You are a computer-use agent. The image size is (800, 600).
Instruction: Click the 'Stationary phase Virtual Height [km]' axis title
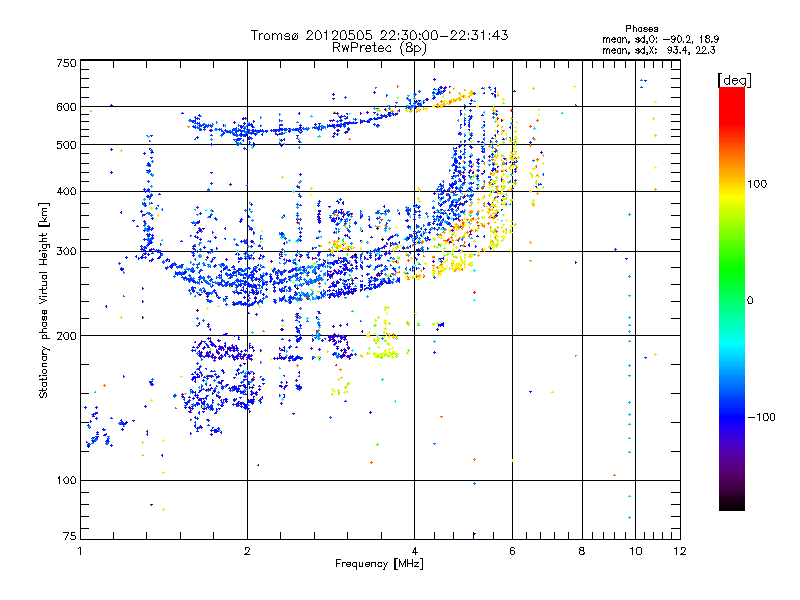(x=43, y=300)
